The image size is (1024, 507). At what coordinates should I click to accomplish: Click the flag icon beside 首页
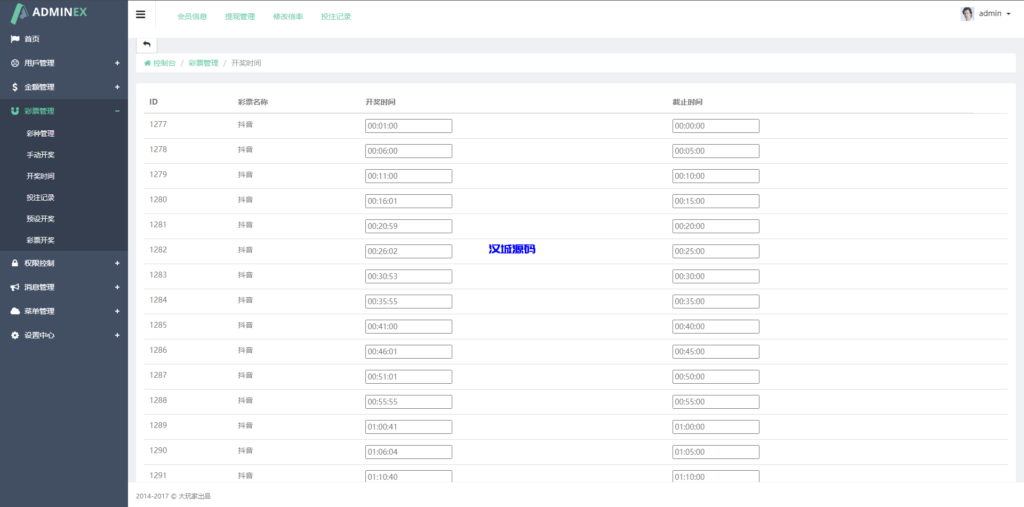pyautogui.click(x=15, y=39)
